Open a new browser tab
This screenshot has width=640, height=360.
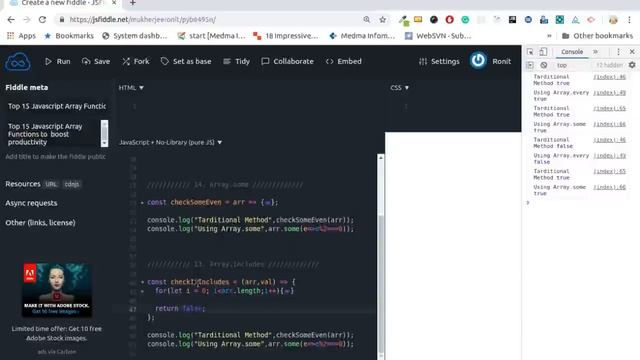133,3
